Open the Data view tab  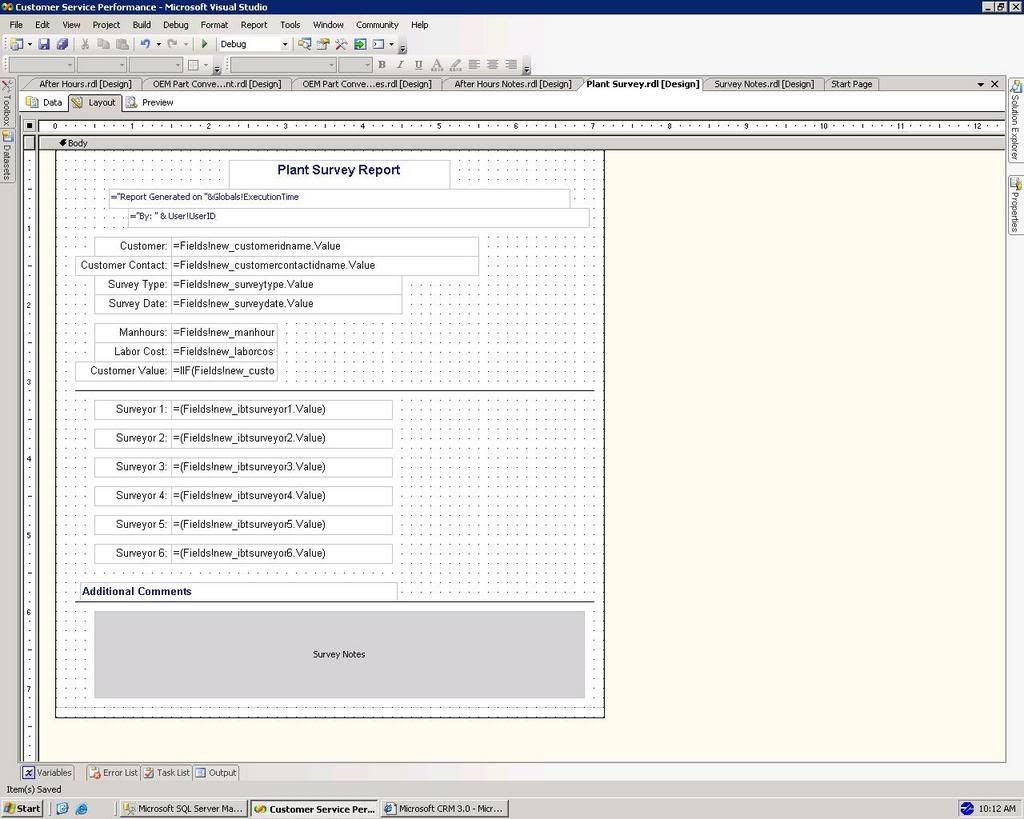tap(44, 103)
